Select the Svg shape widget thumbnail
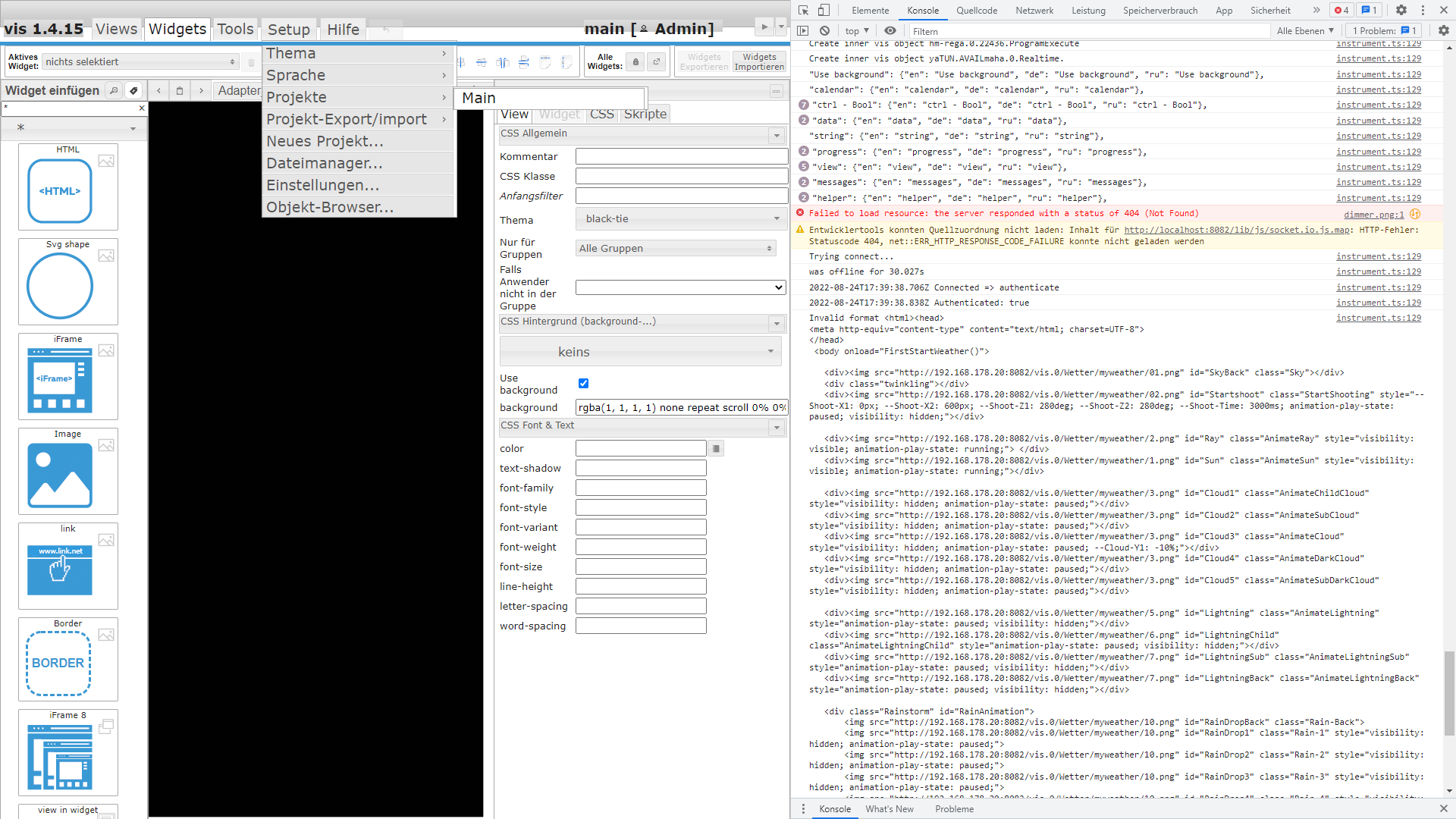The image size is (1456, 819). click(x=68, y=282)
